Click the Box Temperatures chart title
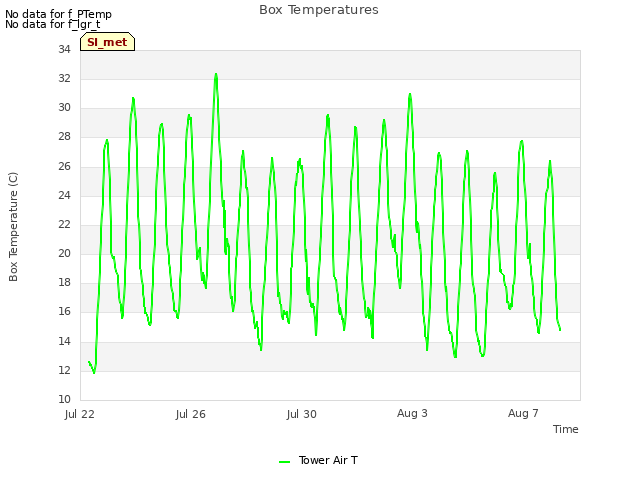 point(319,10)
